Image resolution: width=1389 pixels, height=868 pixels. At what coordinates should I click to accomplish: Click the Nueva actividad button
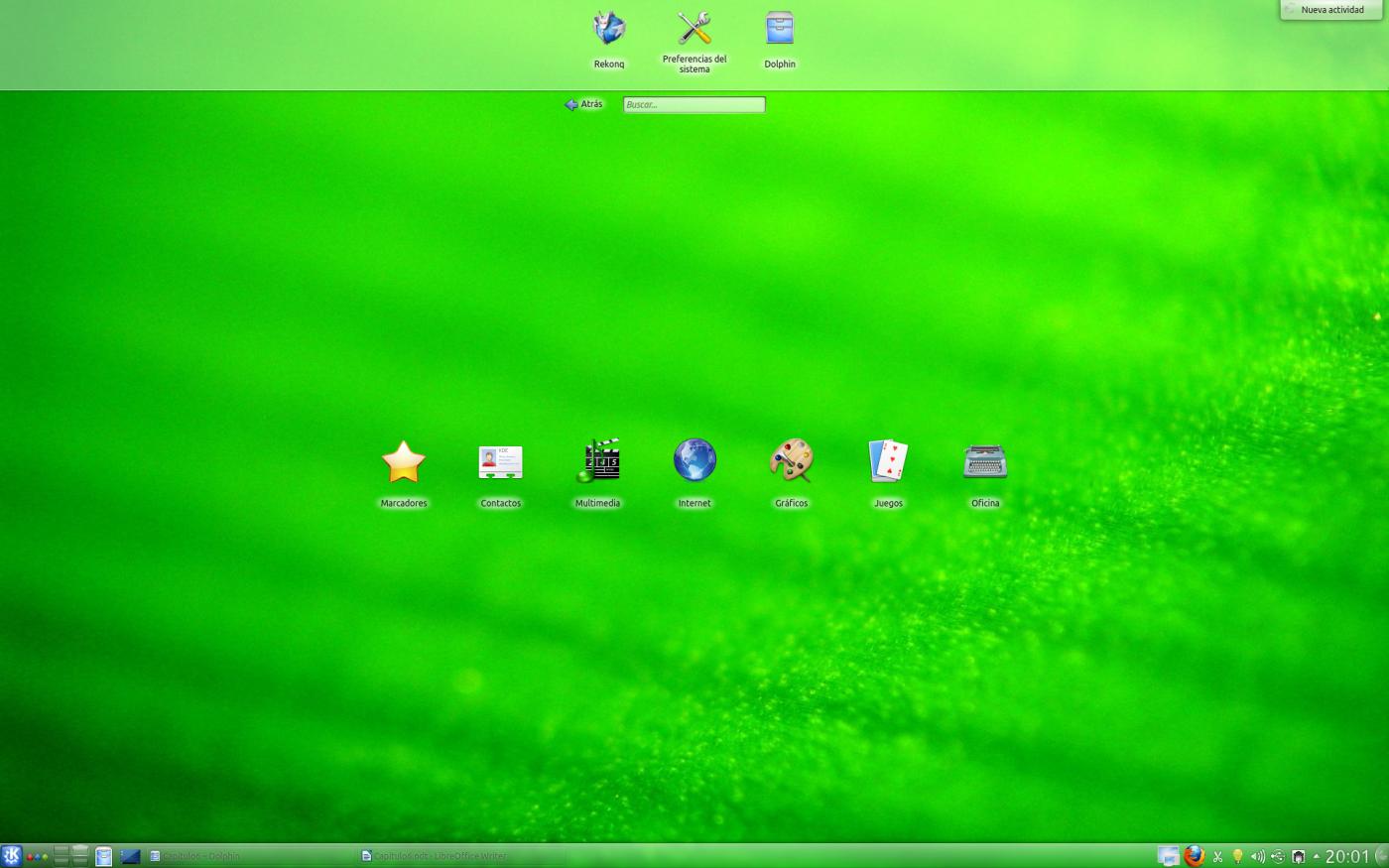tap(1331, 10)
